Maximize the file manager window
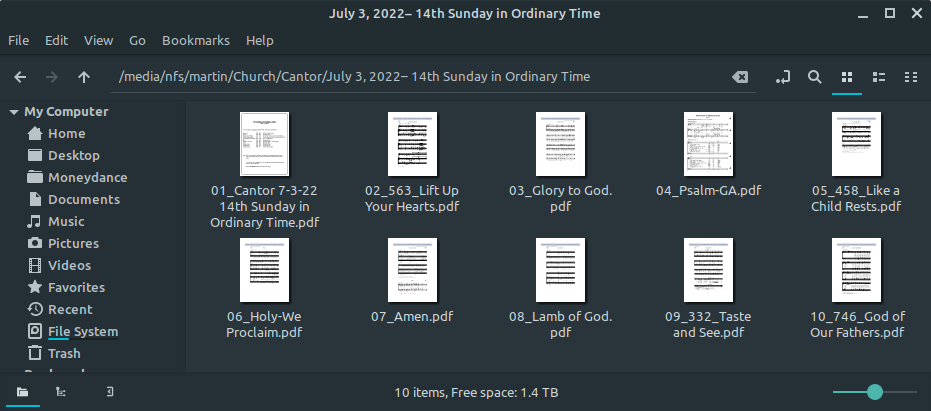This screenshot has width=931, height=411. coord(889,14)
